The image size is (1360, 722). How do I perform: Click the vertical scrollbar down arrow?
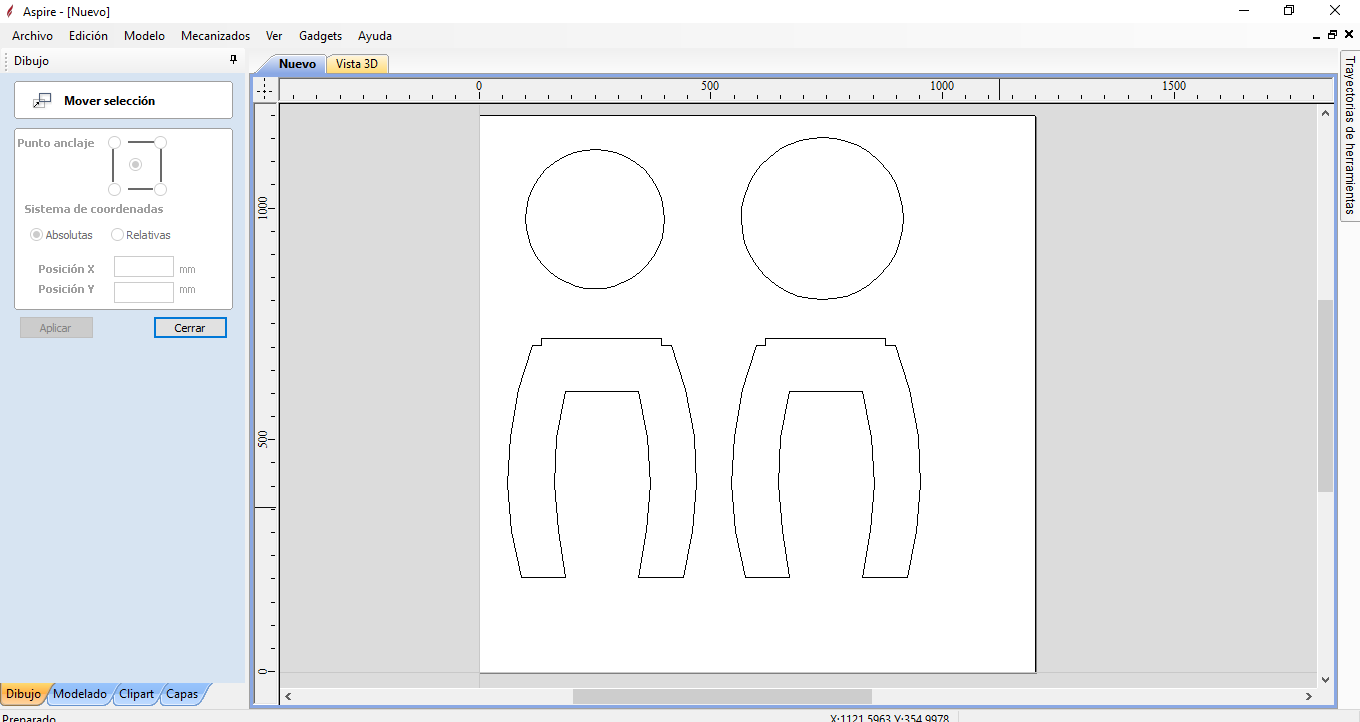[1326, 679]
